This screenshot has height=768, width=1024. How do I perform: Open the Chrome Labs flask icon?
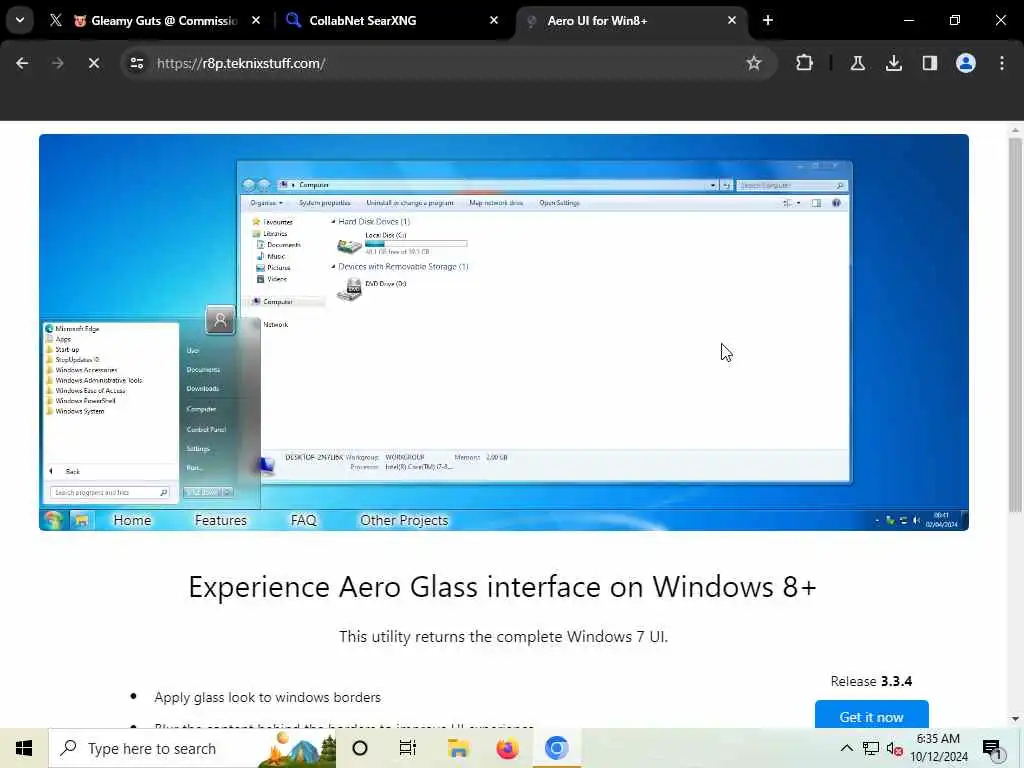point(857,63)
